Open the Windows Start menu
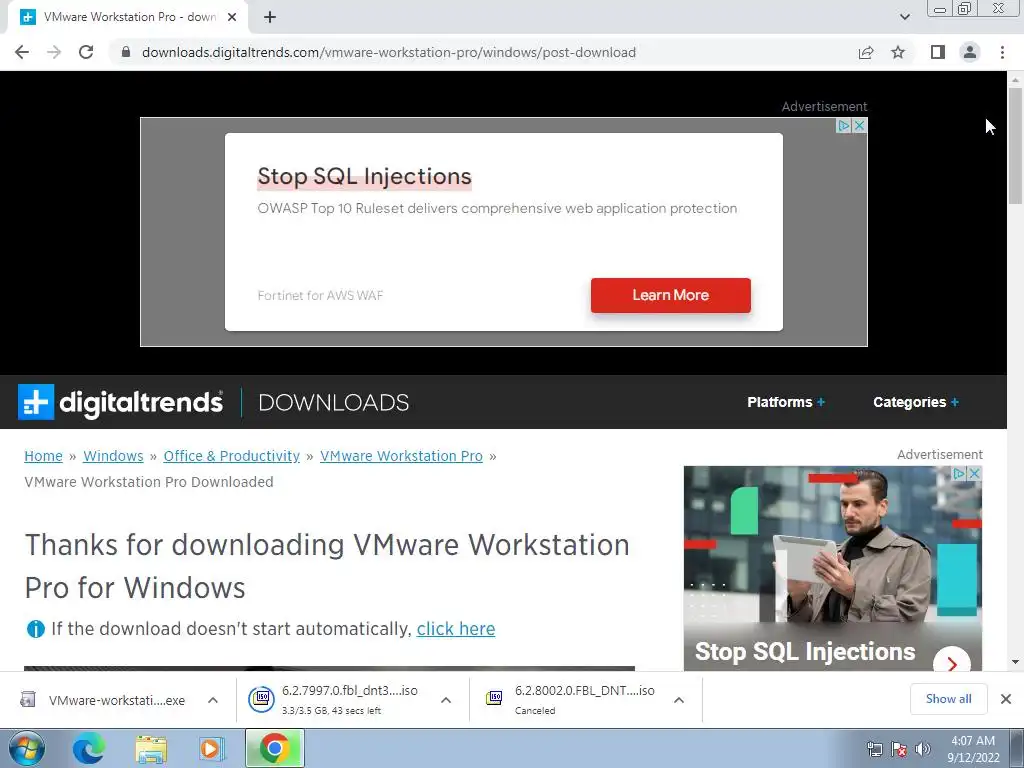Viewport: 1024px width, 768px height. coord(27,748)
